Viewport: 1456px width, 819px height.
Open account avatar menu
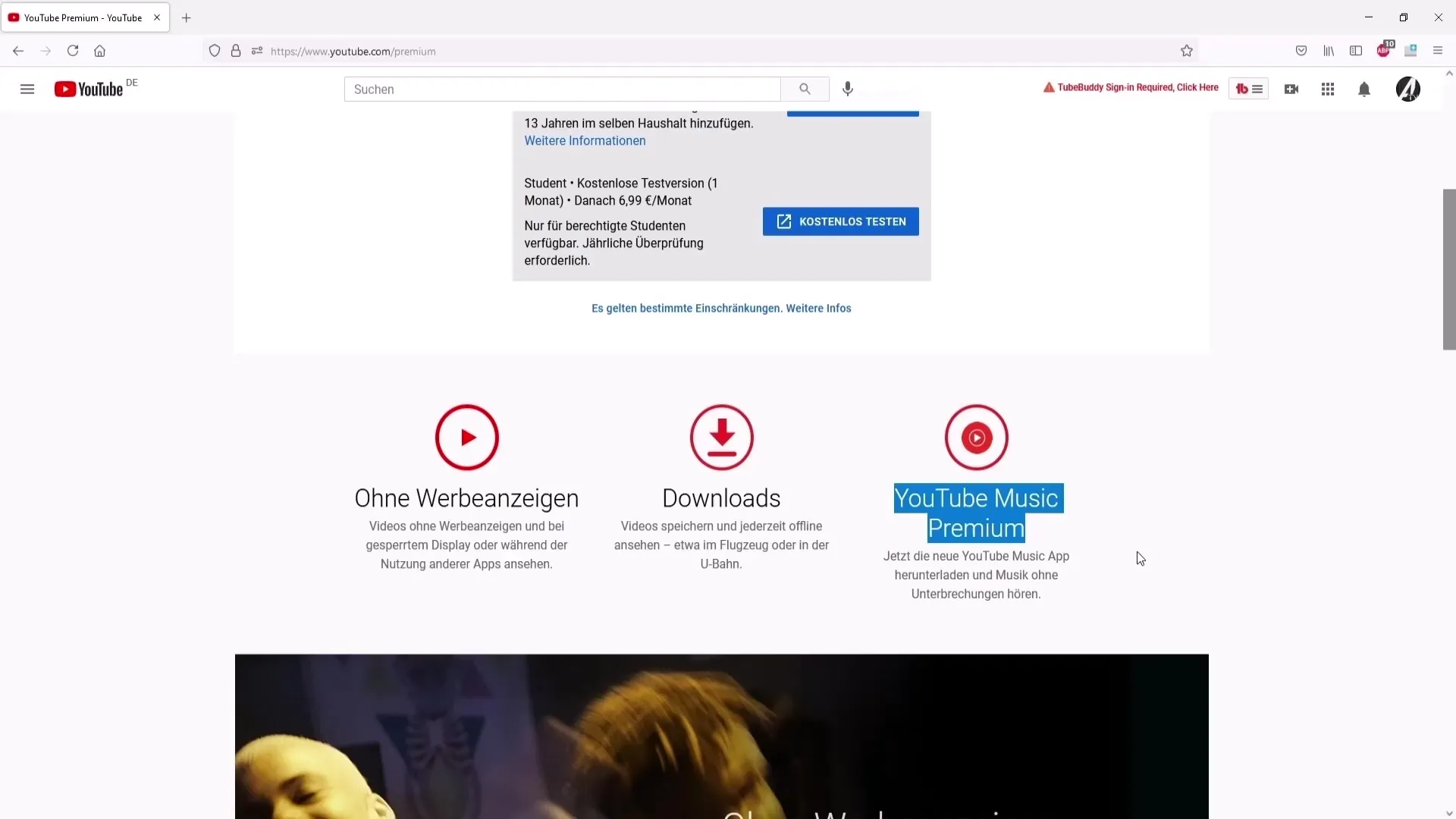tap(1408, 89)
